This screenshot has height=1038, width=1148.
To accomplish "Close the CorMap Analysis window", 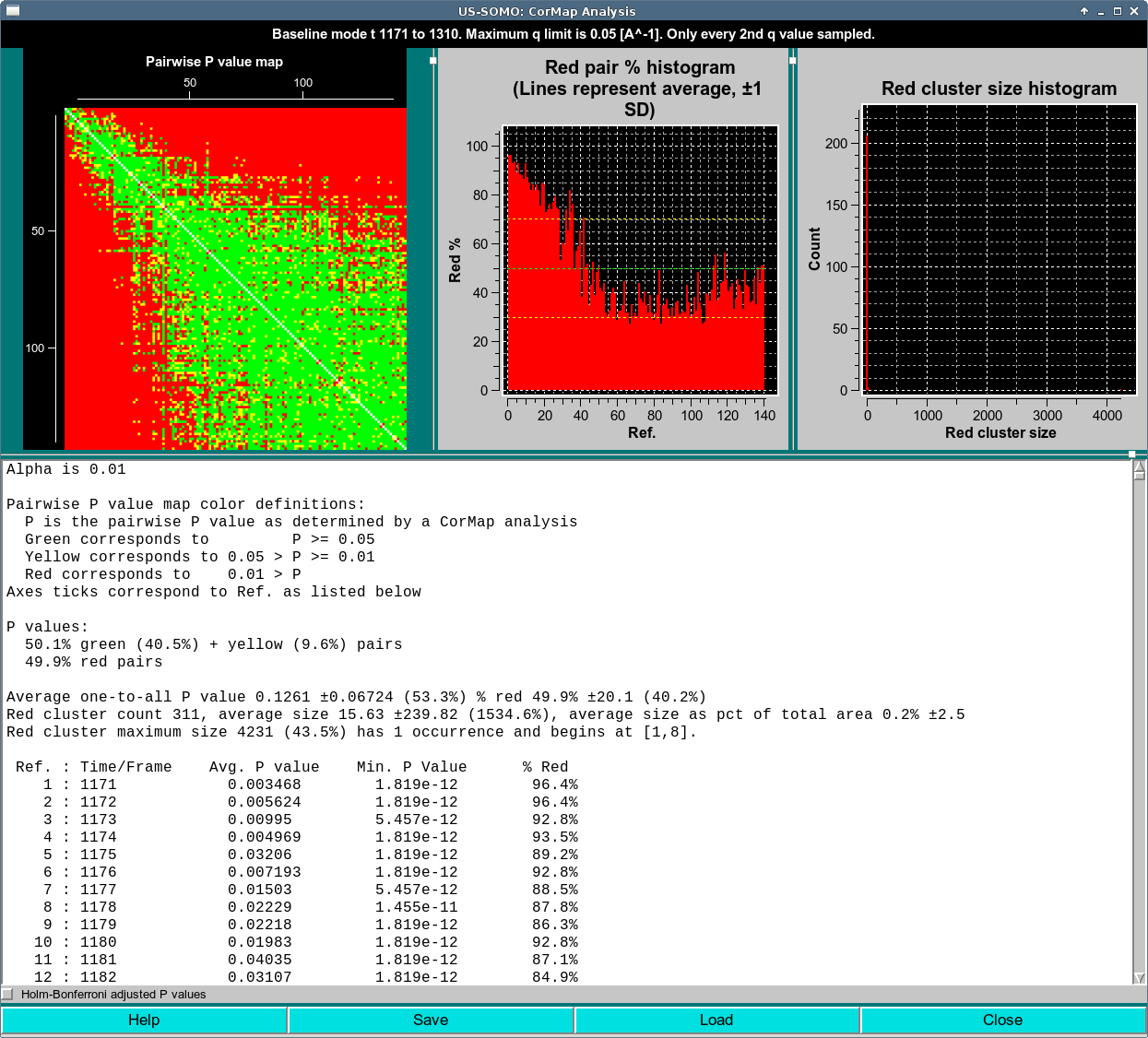I will coord(1003,1020).
